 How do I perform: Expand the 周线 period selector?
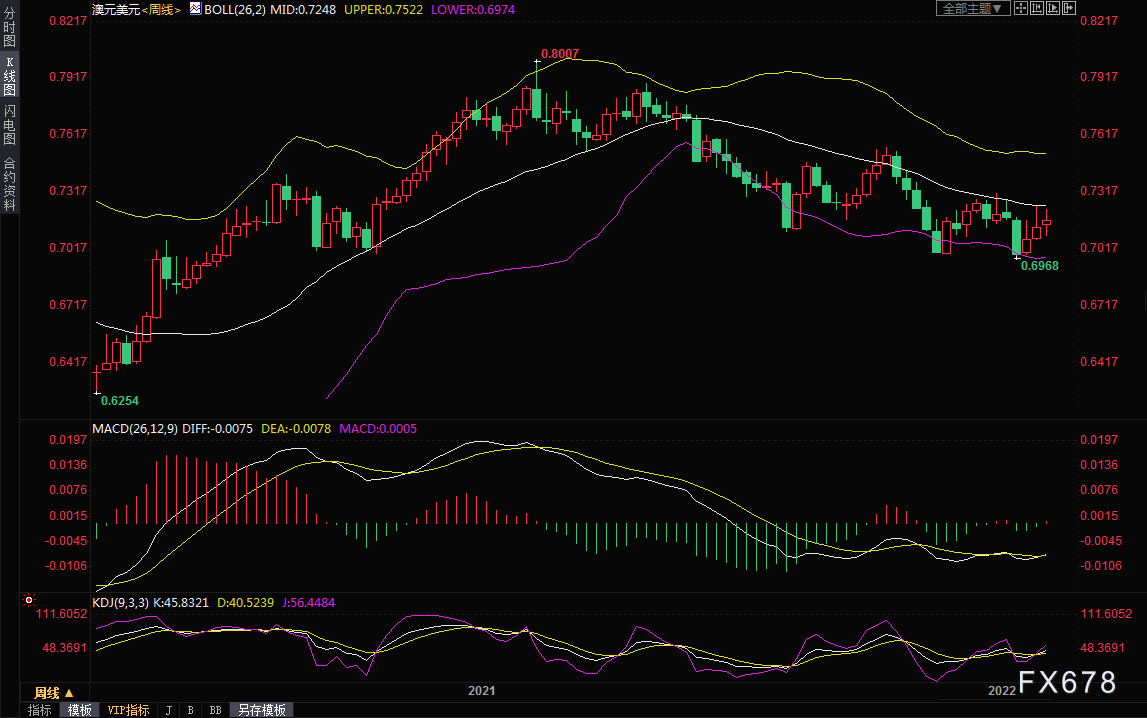(54, 692)
